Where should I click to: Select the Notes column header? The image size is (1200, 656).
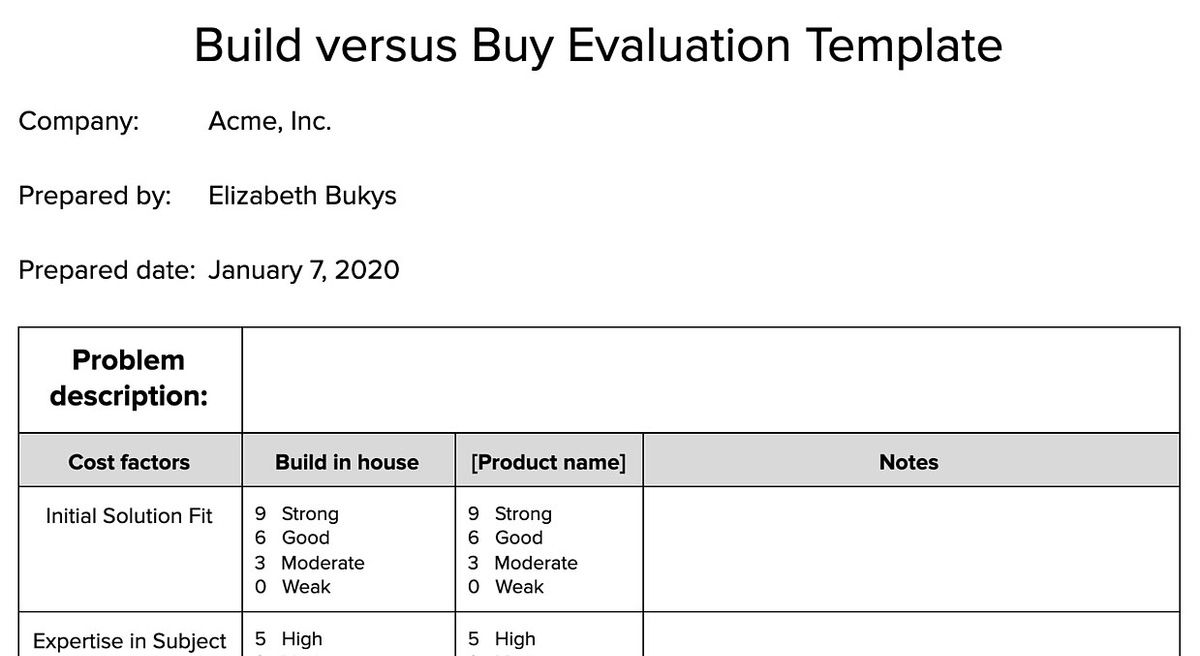click(909, 462)
